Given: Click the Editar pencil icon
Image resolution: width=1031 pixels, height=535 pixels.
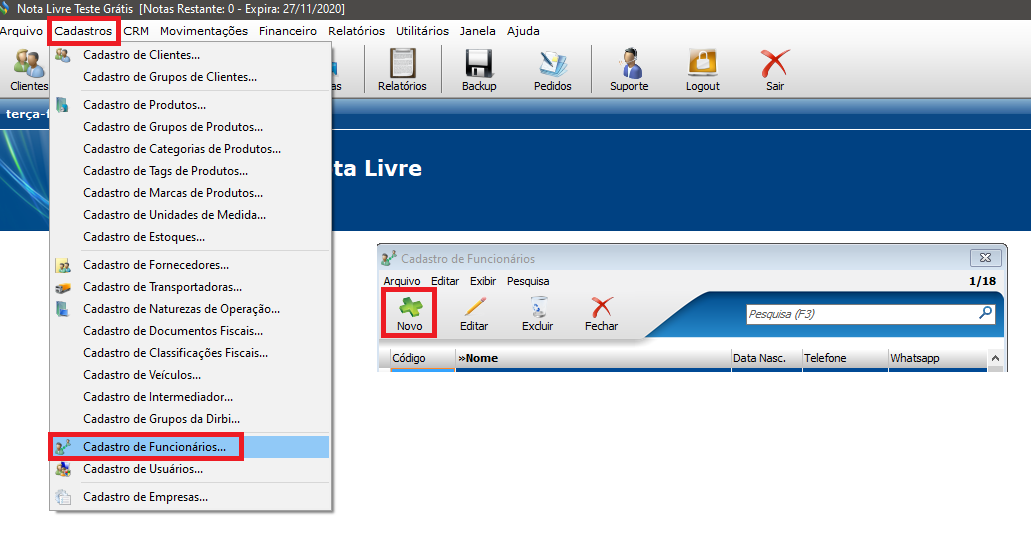Looking at the screenshot, I should [x=473, y=308].
